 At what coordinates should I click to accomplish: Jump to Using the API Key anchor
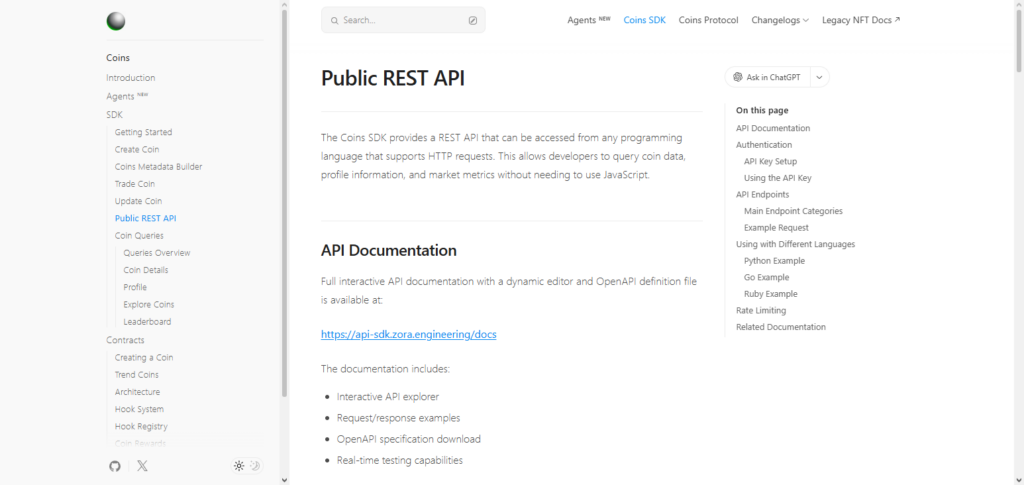pos(778,178)
